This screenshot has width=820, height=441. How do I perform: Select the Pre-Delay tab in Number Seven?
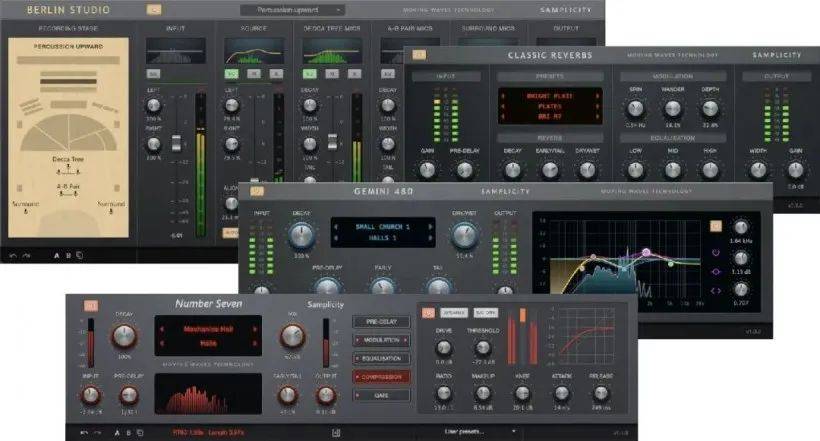[379, 322]
